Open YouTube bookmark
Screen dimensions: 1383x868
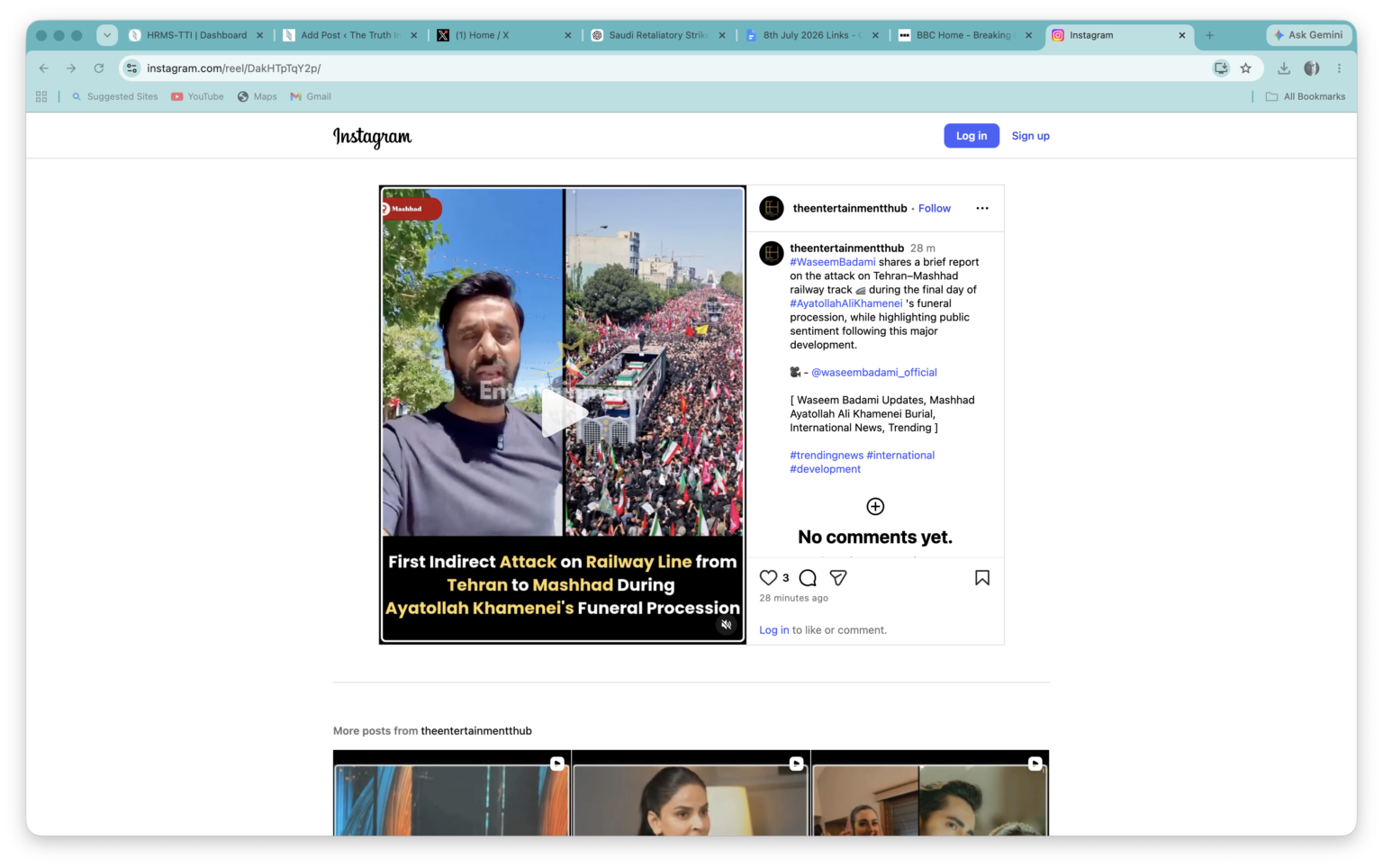[x=197, y=96]
